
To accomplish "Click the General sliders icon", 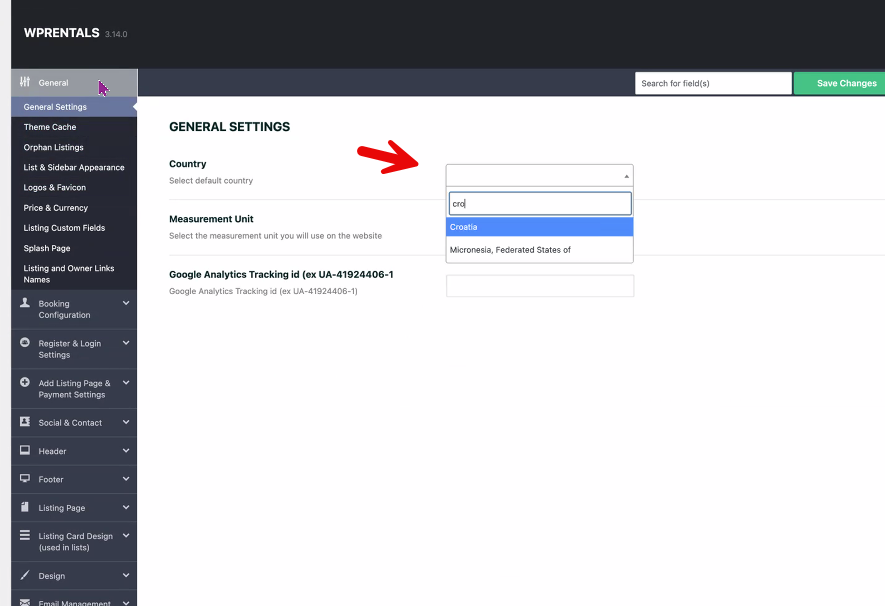I will point(25,82).
